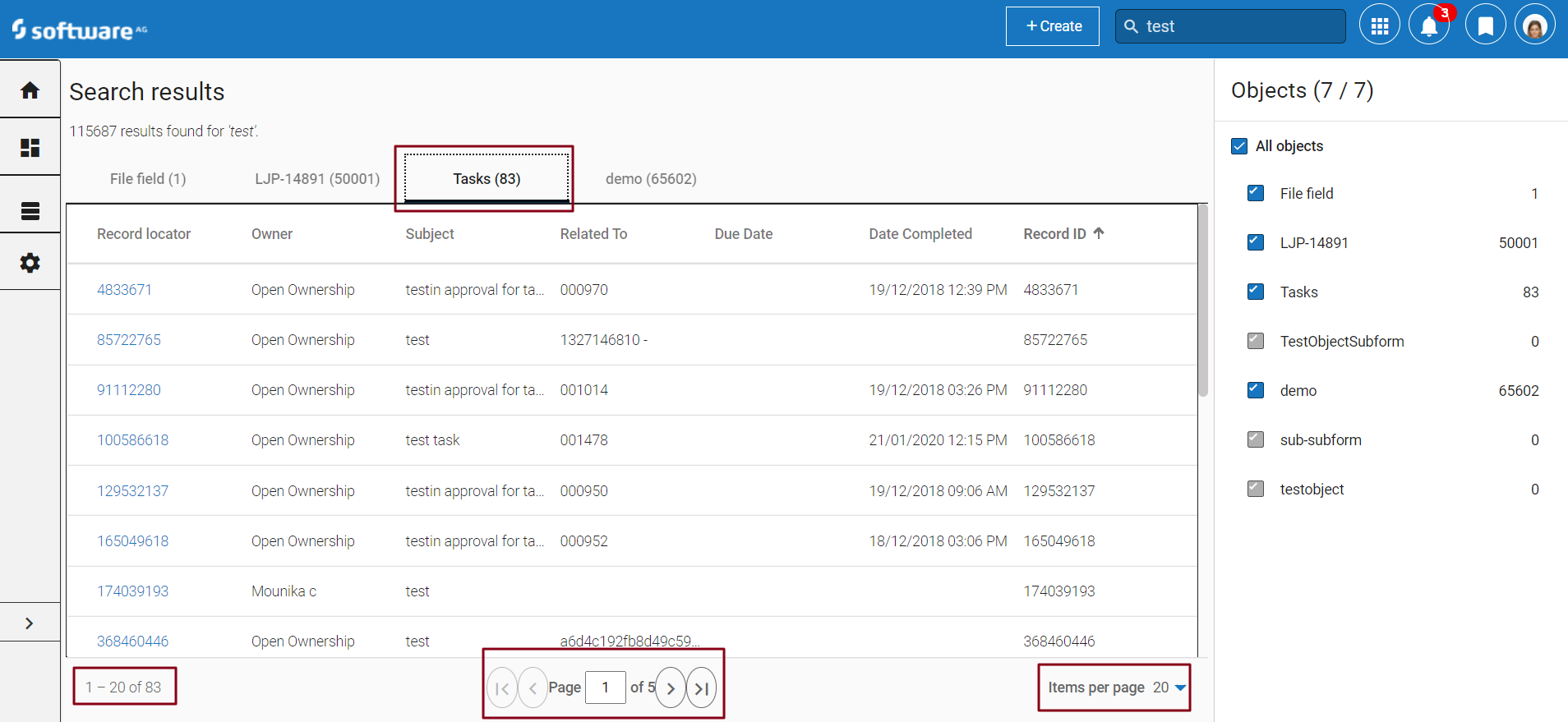Open the dashboard tiles icon in sidebar
Screen dimensions: 1568x722
pyautogui.click(x=30, y=148)
